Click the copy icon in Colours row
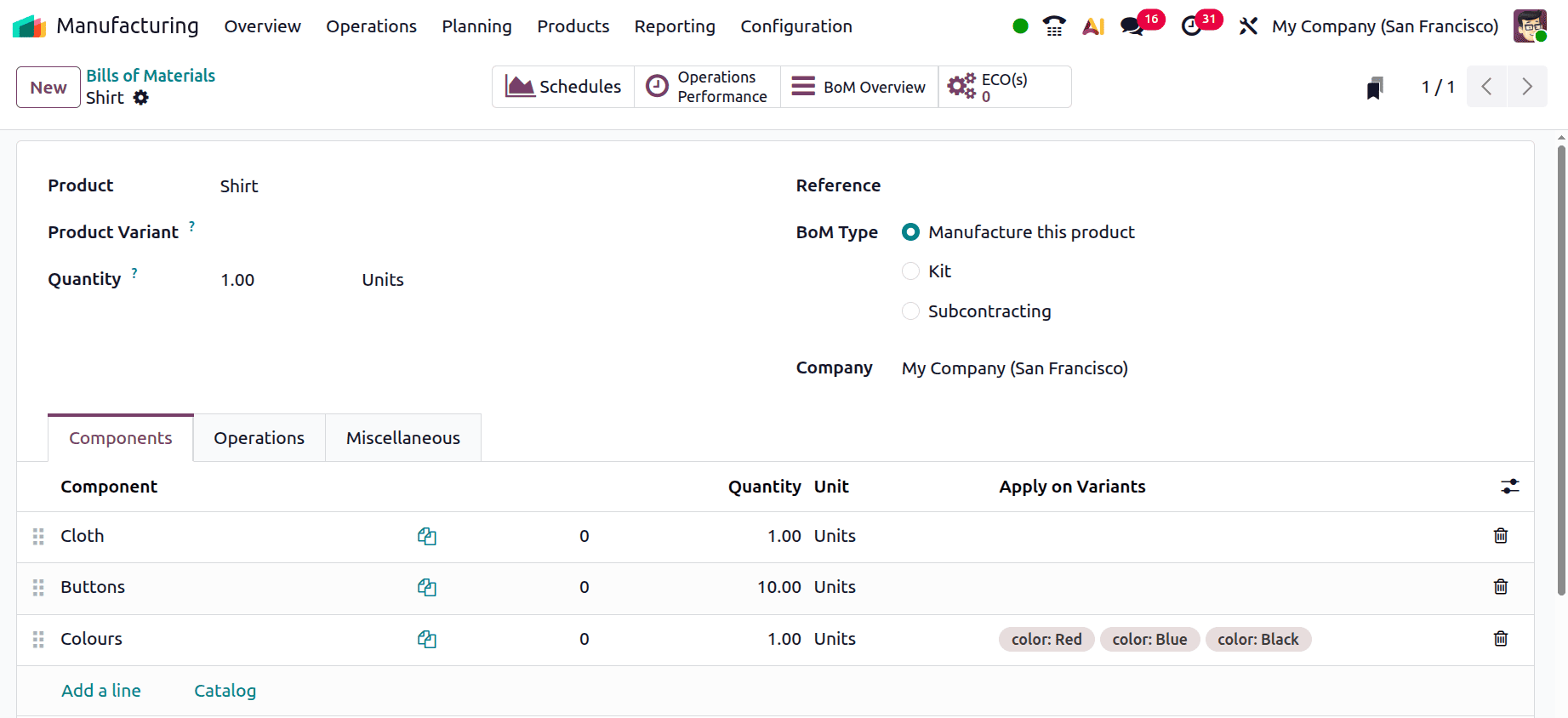 [x=427, y=640]
